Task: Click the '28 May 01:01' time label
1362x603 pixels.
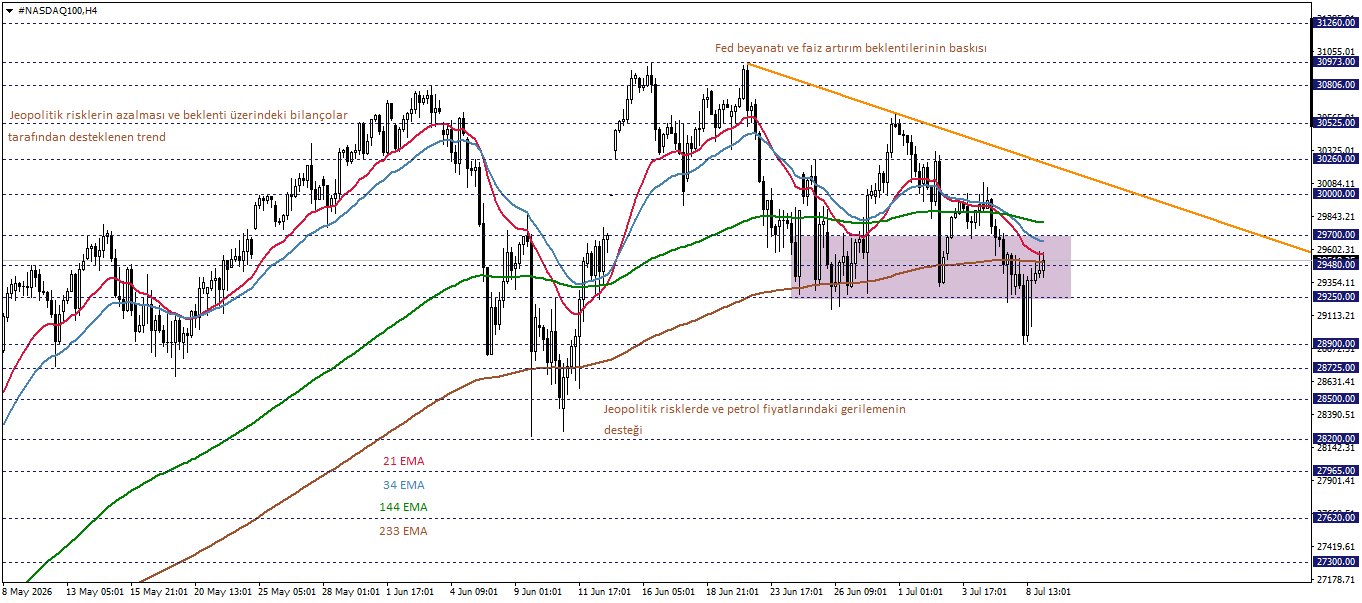Action: [352, 591]
